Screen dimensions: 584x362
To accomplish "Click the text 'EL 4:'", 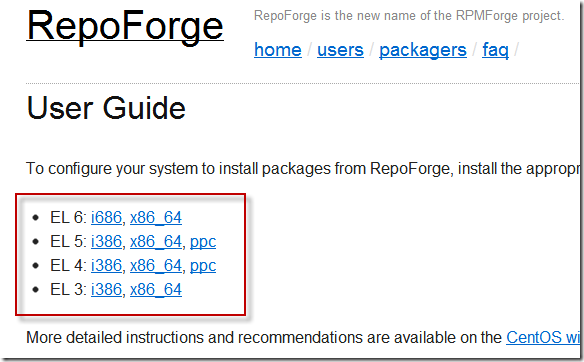I will pyautogui.click(x=68, y=266).
